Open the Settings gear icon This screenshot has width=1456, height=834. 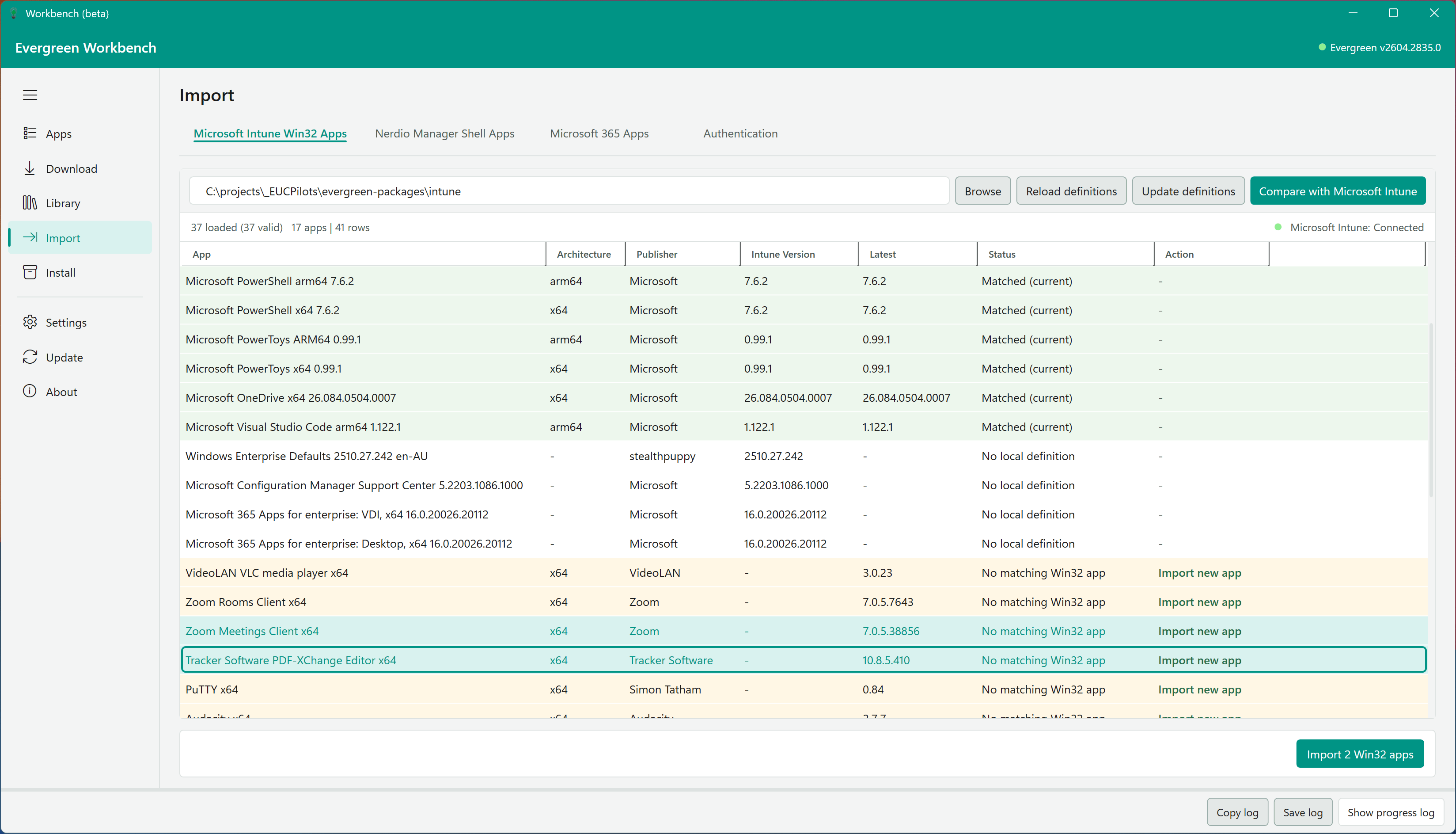tap(30, 322)
